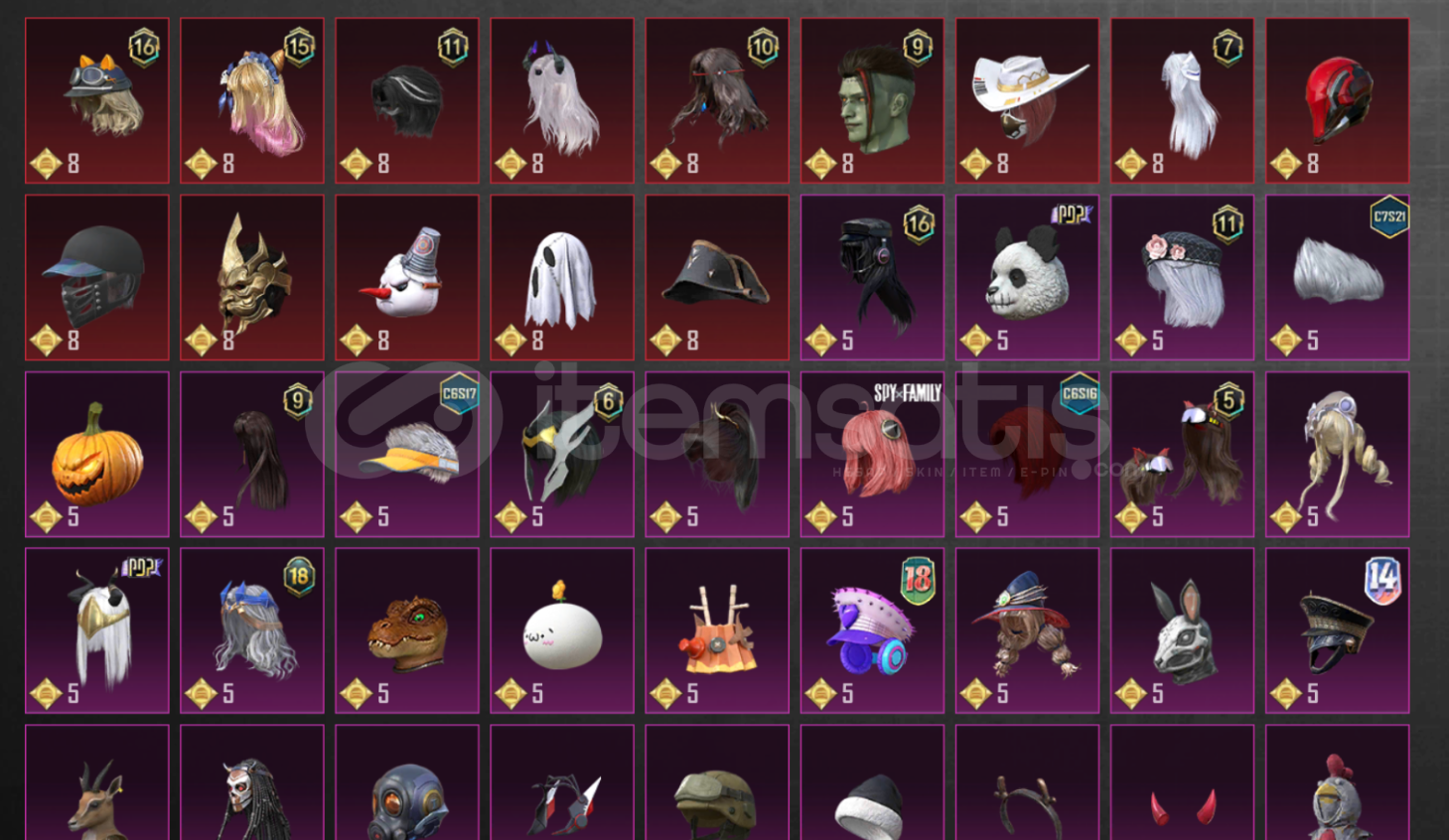The height and width of the screenshot is (840, 1449).
Task: Click the snowman head with bucket hat
Action: click(407, 278)
